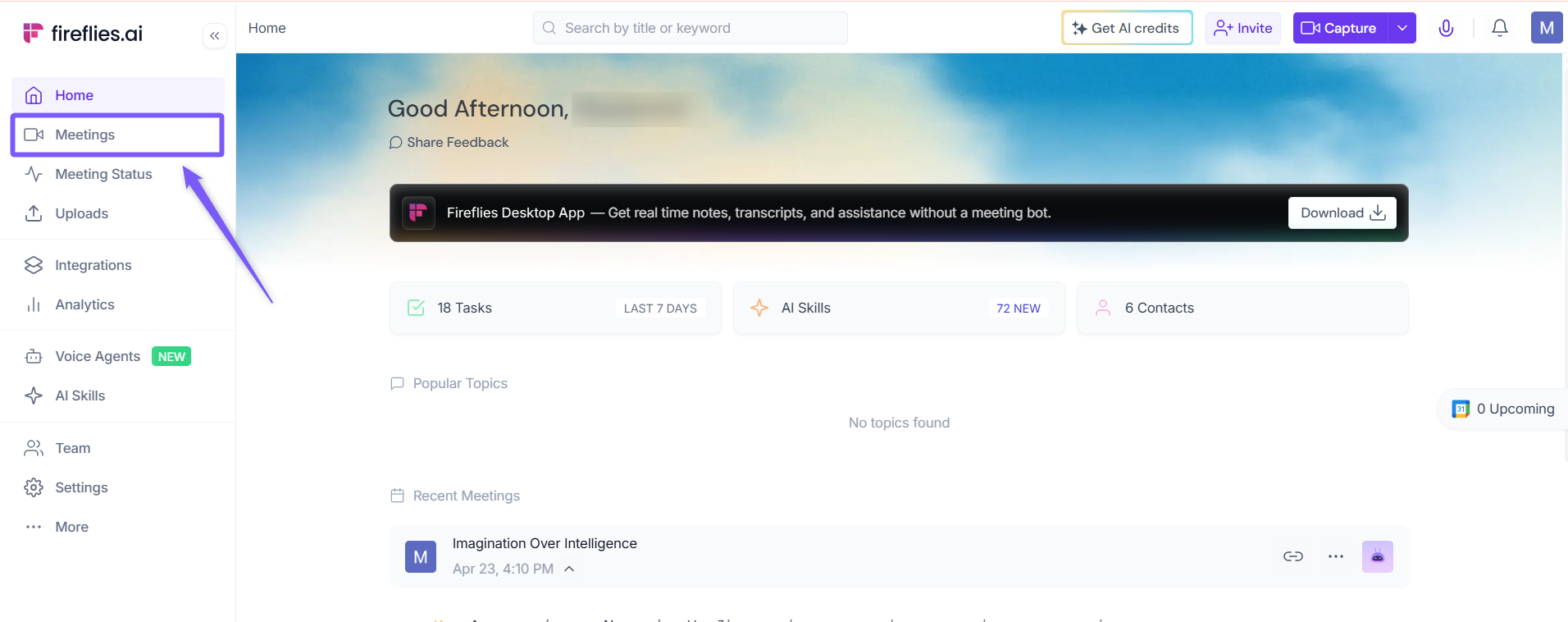Screen dimensions: 1568x622
Task: Click the Capture button
Action: coord(1340,28)
